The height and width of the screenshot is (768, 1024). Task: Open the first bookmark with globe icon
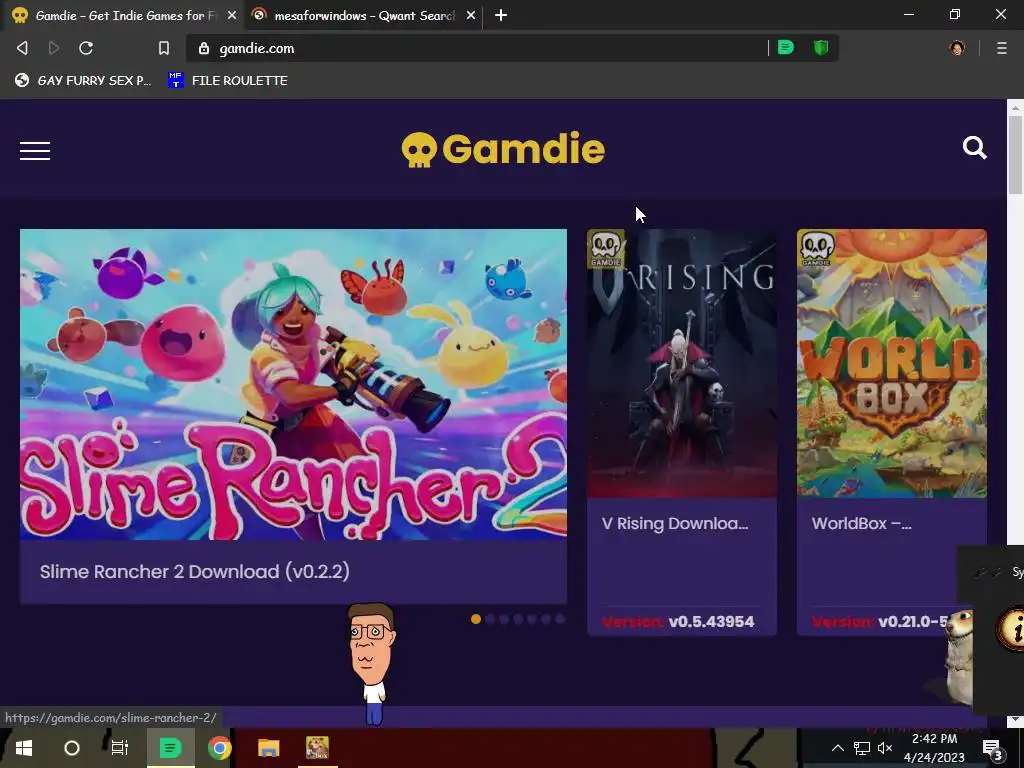[83, 80]
